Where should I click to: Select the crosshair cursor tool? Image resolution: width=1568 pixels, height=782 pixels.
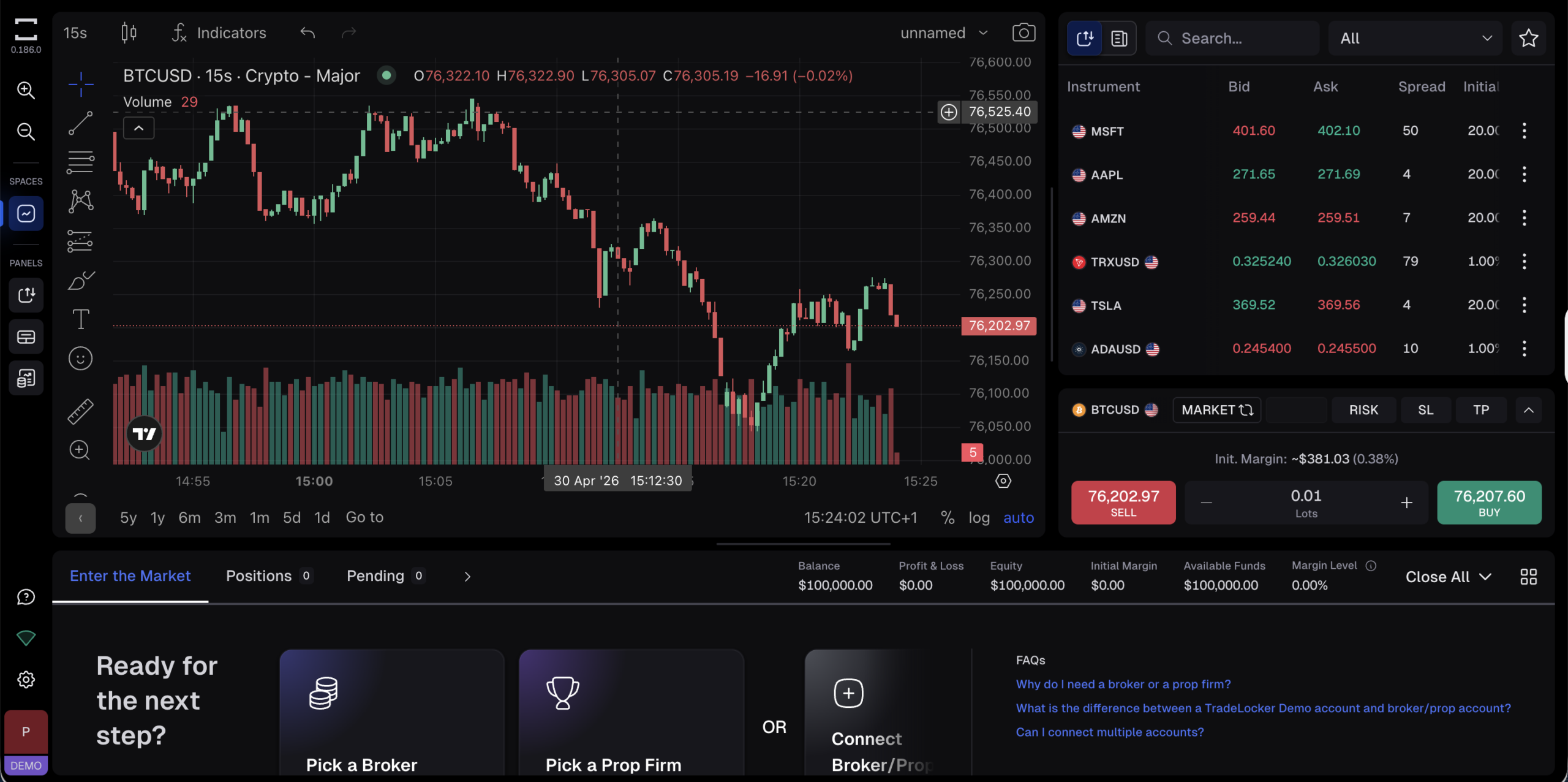(x=81, y=84)
